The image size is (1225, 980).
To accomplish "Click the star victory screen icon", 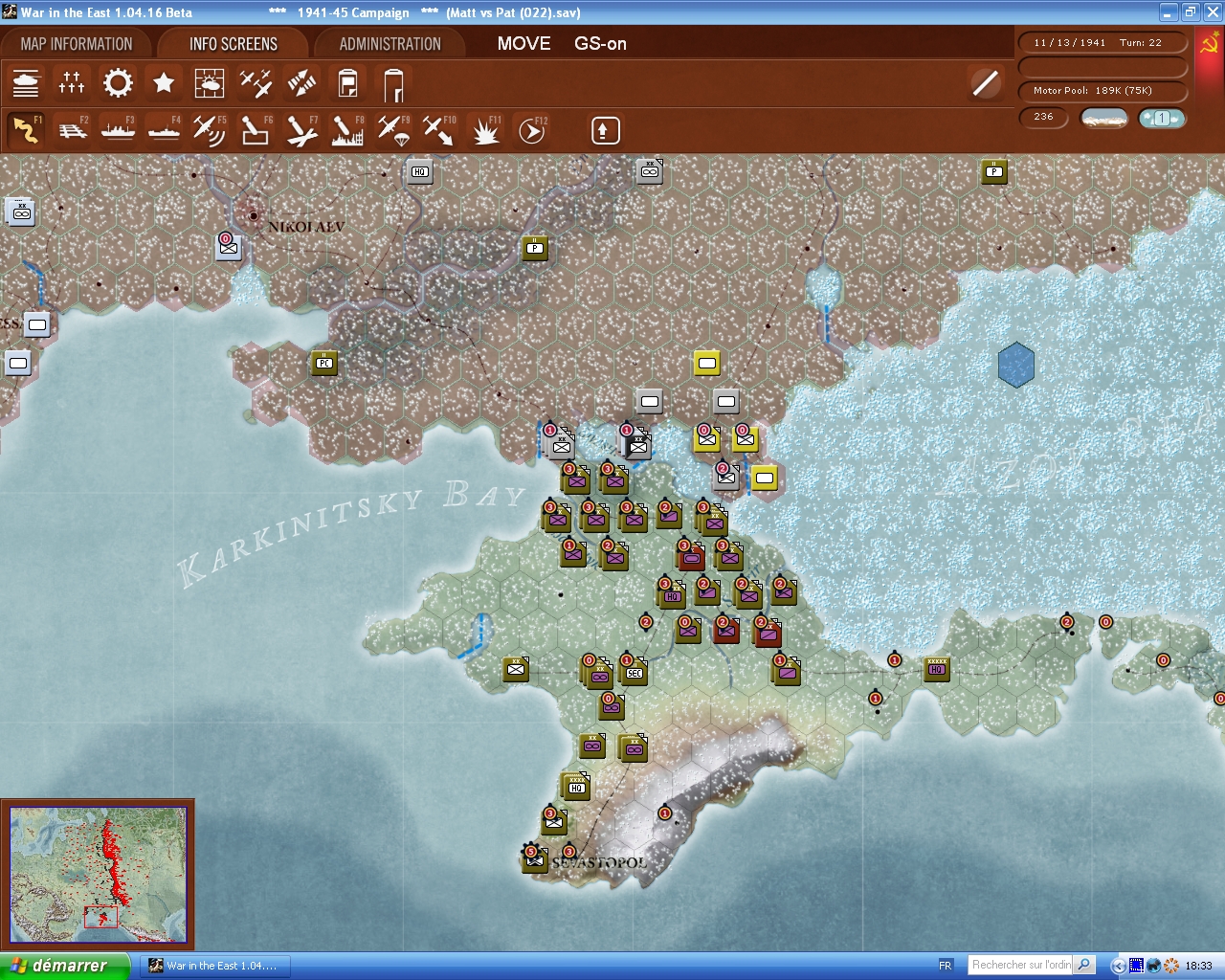I will (164, 83).
